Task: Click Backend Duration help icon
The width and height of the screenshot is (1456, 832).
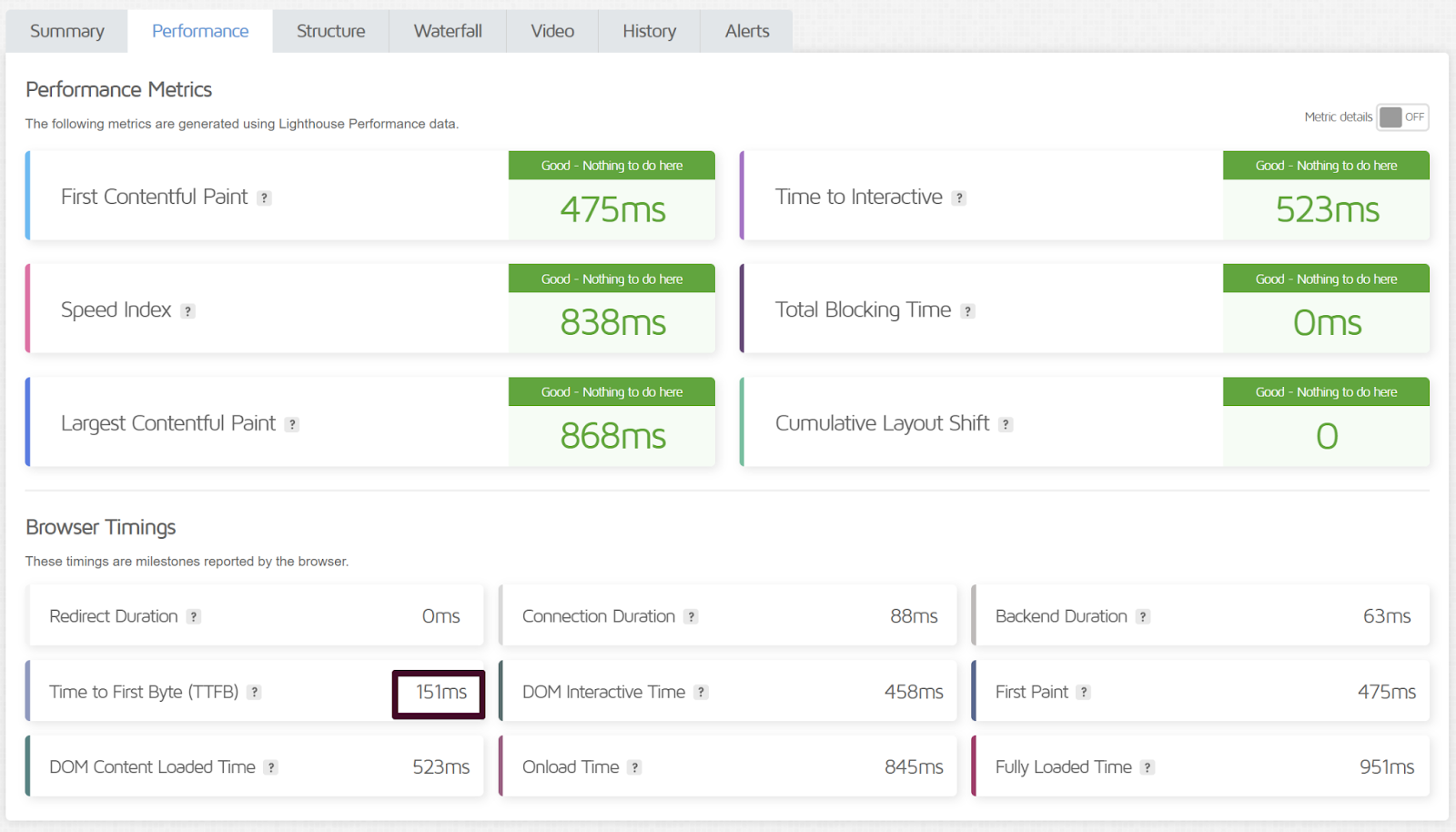Action: pyautogui.click(x=1143, y=616)
